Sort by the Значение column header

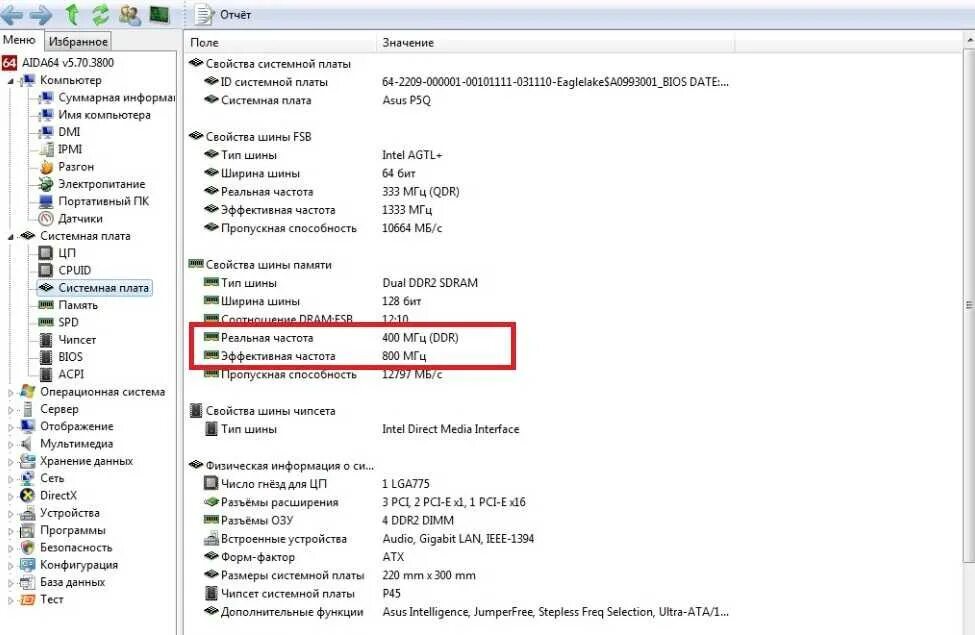pos(555,42)
